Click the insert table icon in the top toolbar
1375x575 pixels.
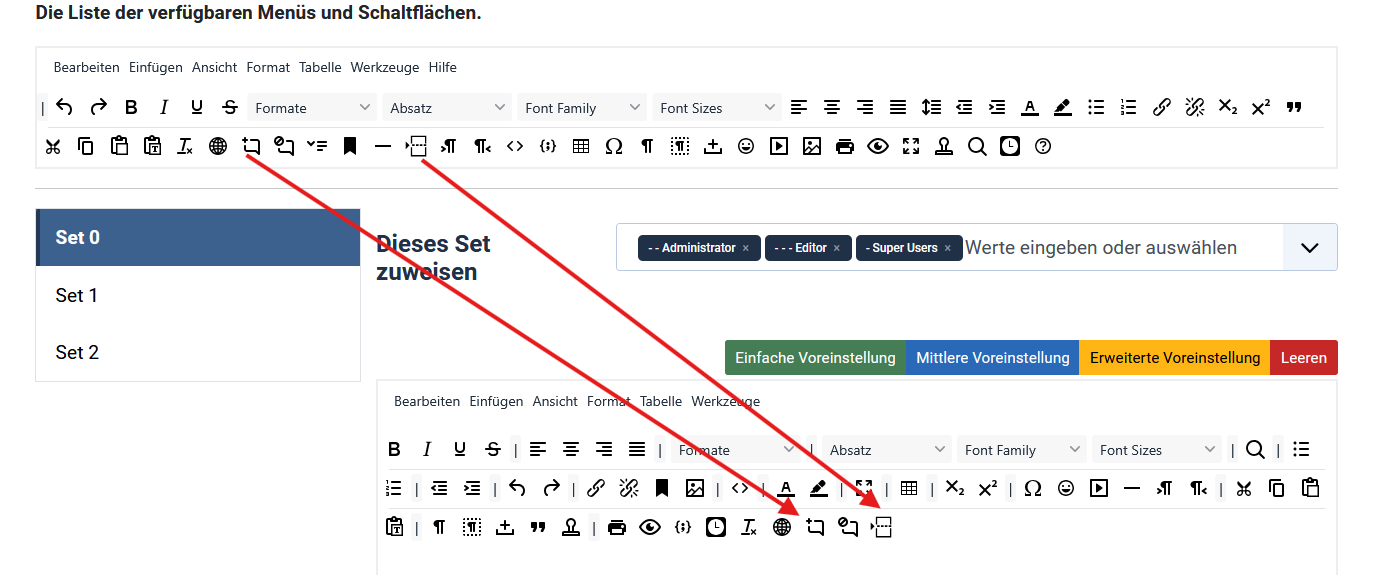[x=581, y=146]
